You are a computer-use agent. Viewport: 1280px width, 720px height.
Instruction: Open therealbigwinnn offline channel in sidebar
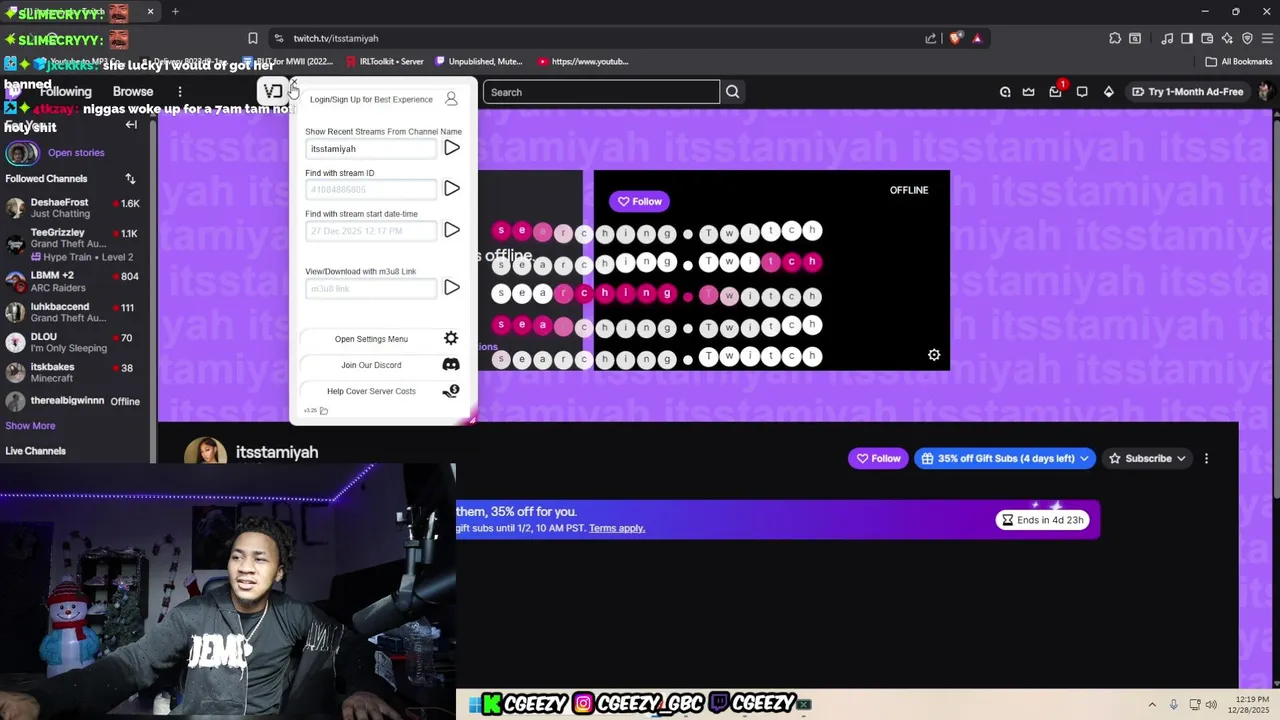click(x=75, y=401)
